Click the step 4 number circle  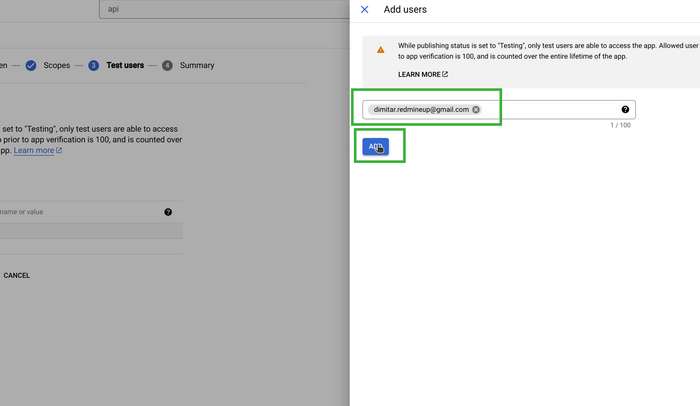pyautogui.click(x=167, y=65)
